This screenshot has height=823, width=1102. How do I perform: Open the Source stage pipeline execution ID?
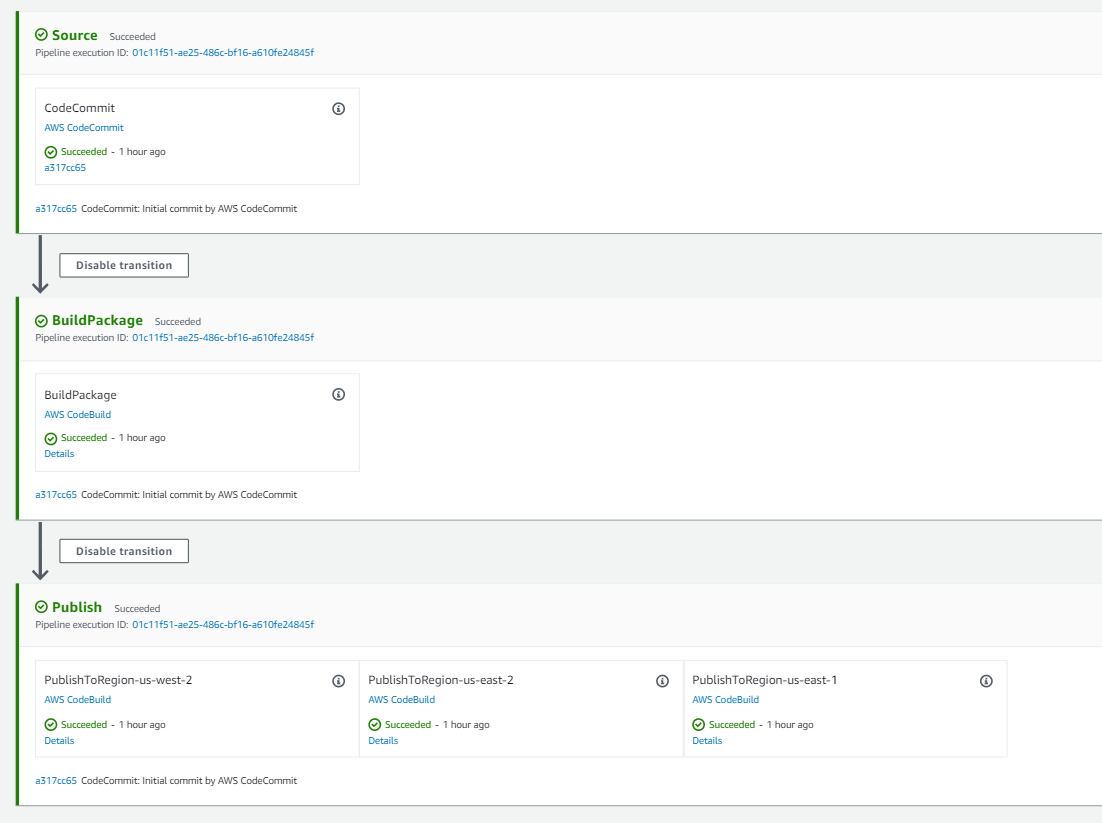click(202, 52)
